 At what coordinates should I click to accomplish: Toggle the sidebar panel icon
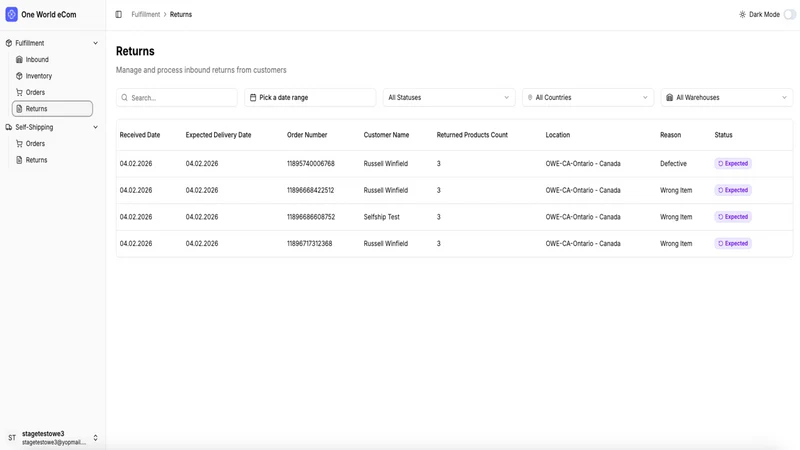coord(118,14)
